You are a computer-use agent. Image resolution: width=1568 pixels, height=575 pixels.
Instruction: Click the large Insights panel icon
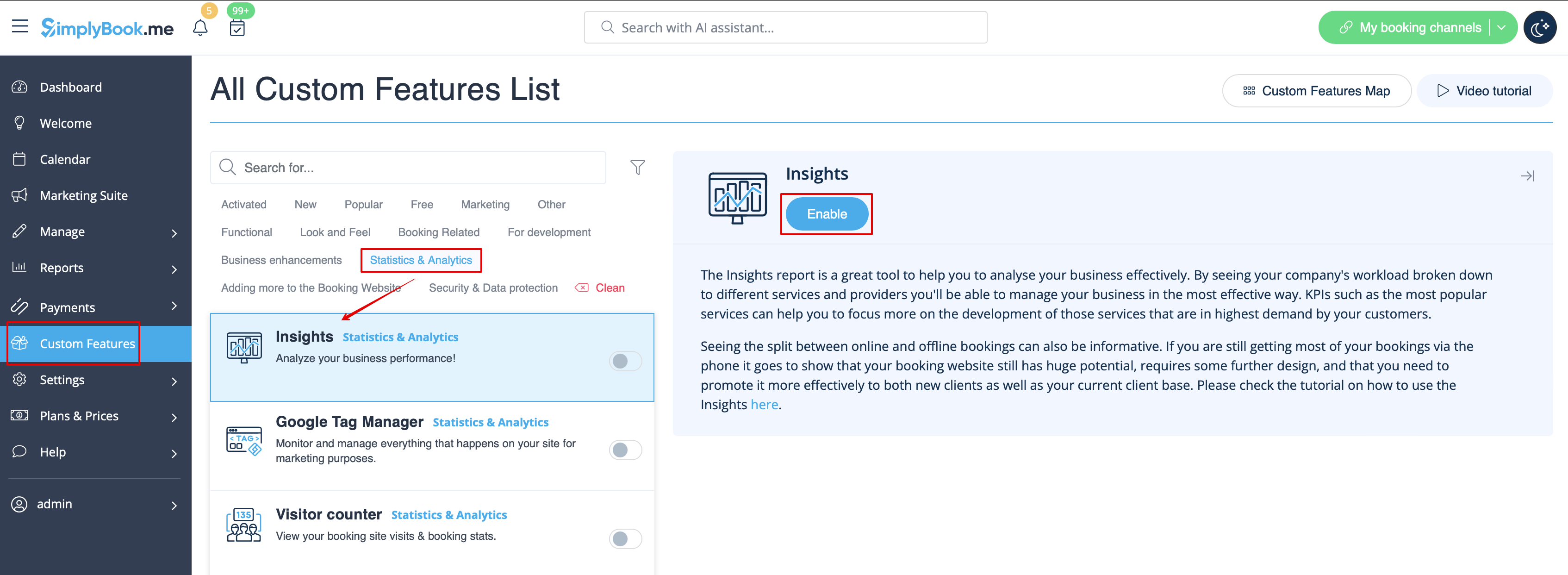[737, 198]
